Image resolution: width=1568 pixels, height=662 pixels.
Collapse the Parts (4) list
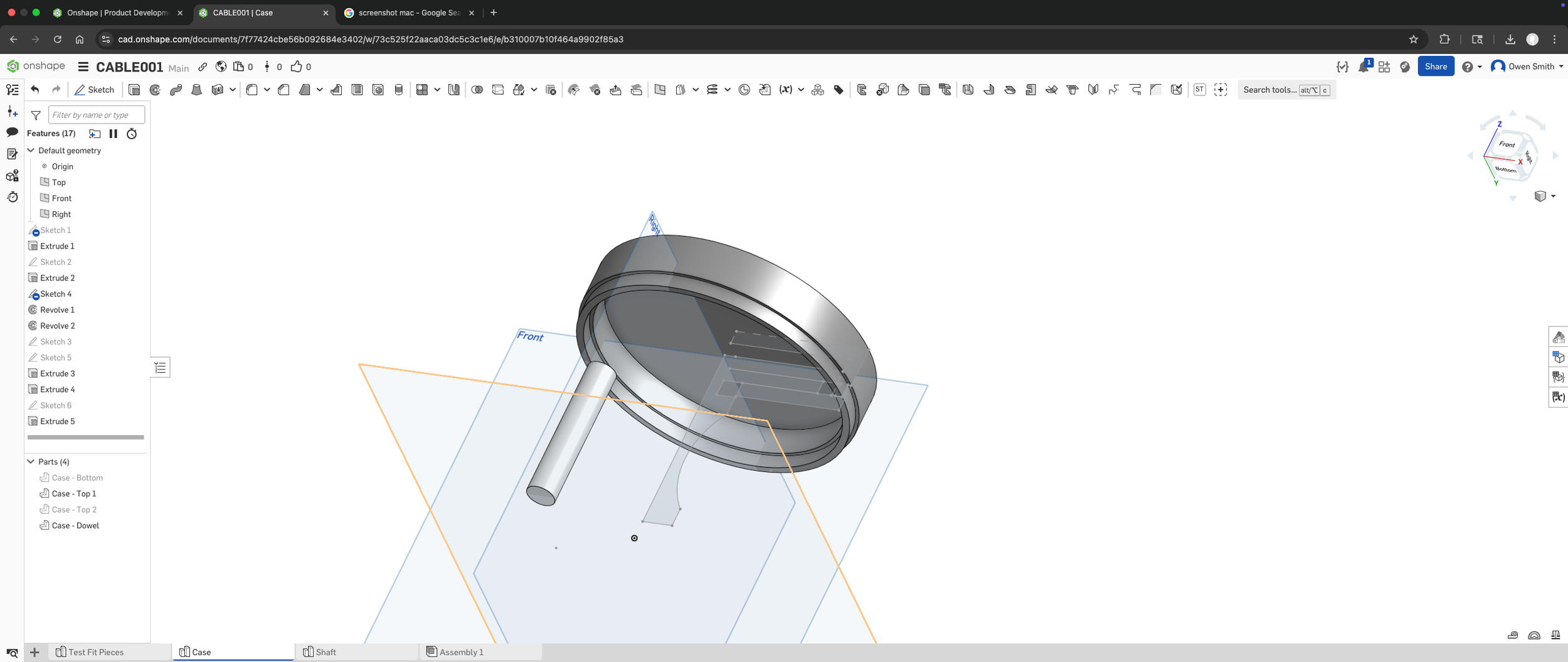click(x=31, y=461)
